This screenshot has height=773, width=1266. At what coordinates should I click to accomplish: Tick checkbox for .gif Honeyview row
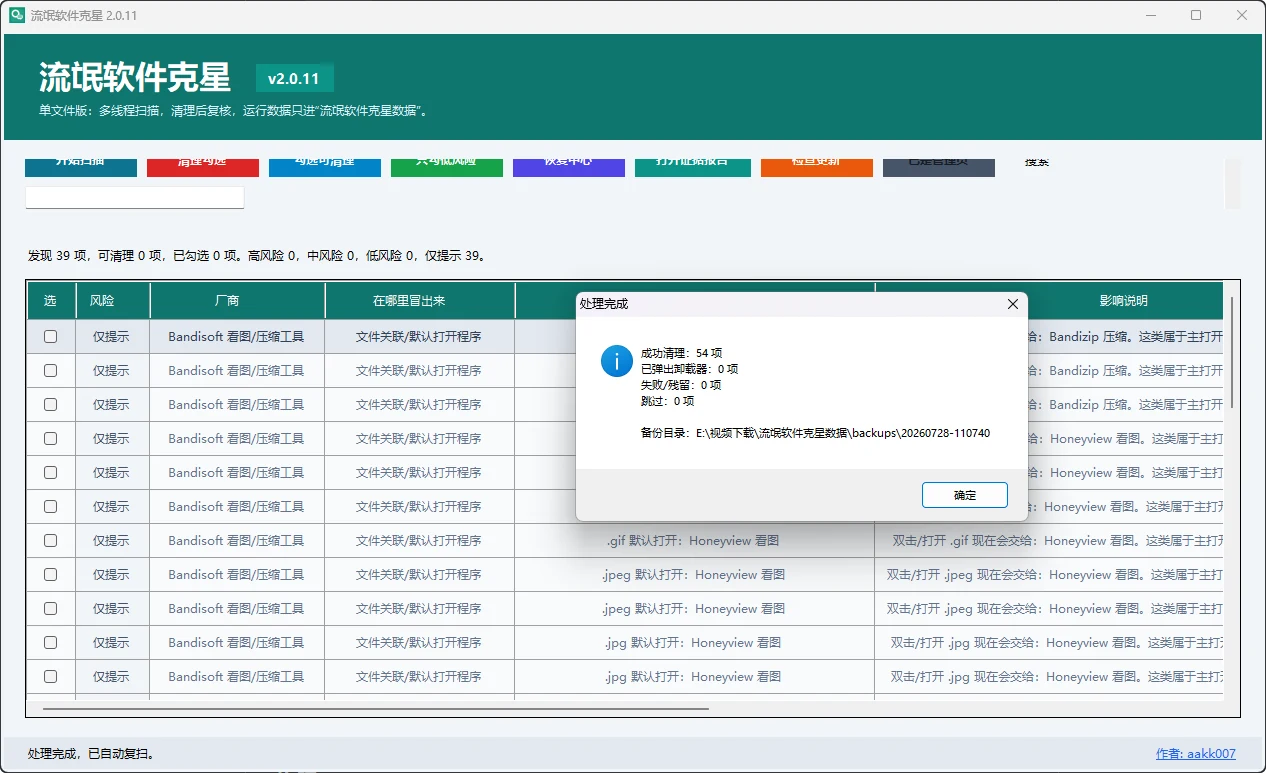tap(51, 541)
